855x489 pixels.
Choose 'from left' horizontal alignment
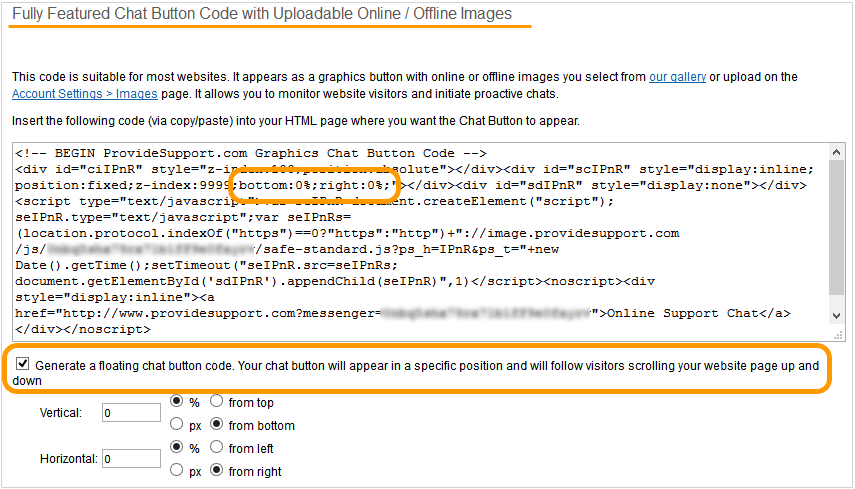pos(216,447)
